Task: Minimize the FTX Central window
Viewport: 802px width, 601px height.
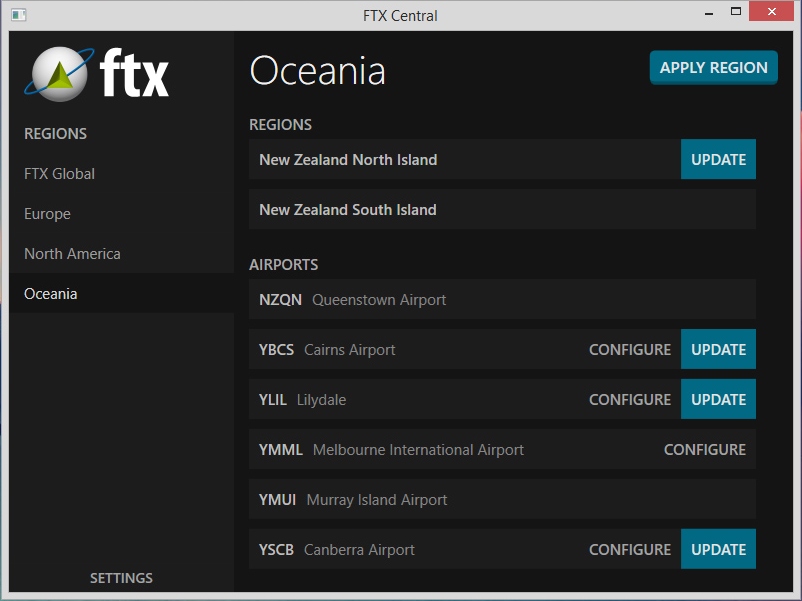Action: pyautogui.click(x=709, y=13)
